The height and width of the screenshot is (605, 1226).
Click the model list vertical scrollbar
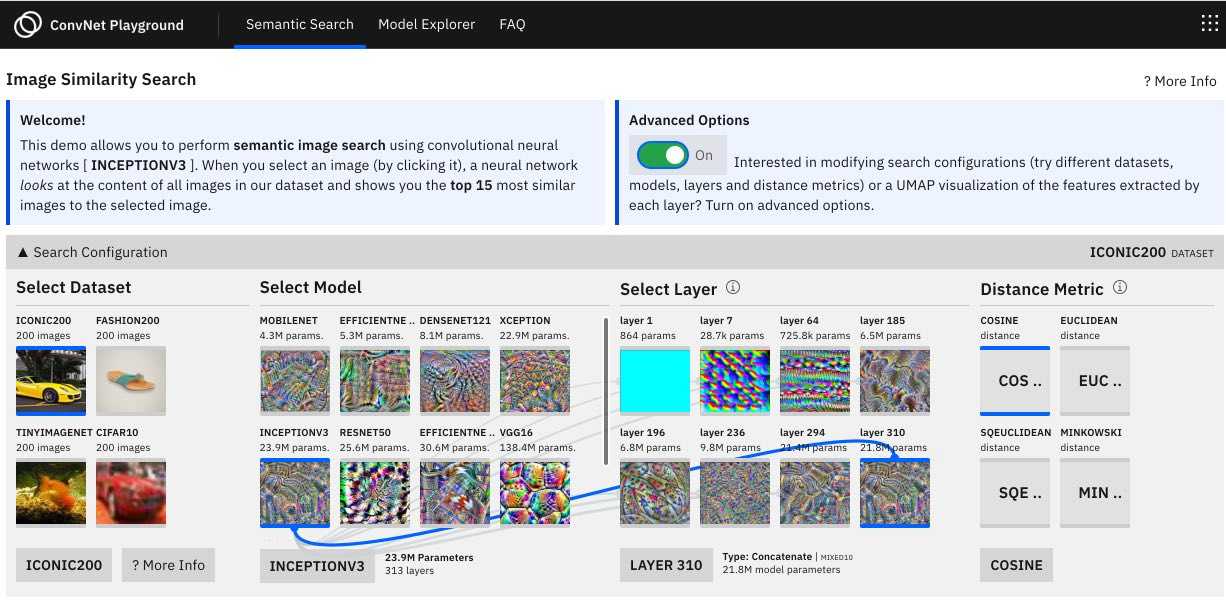tap(607, 390)
